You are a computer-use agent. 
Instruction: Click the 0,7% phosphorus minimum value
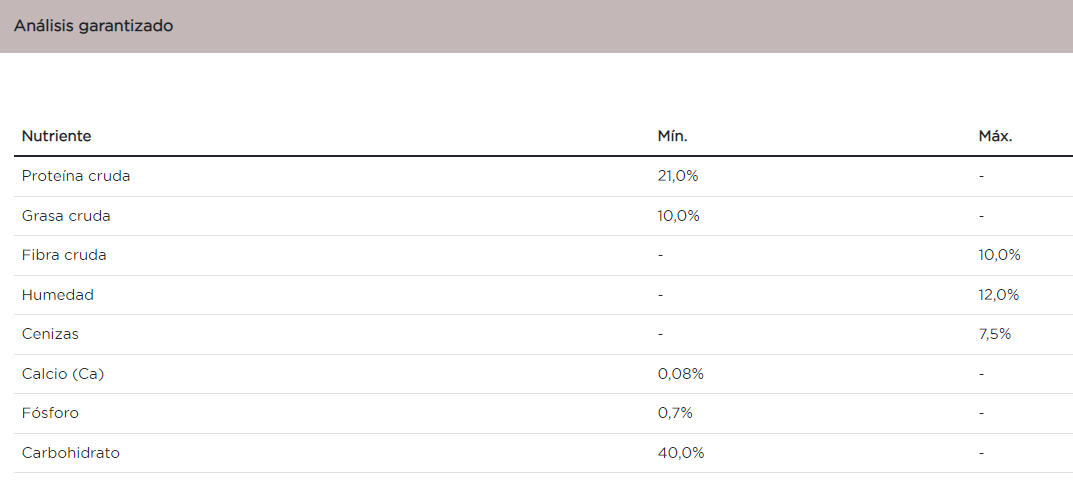coord(675,413)
